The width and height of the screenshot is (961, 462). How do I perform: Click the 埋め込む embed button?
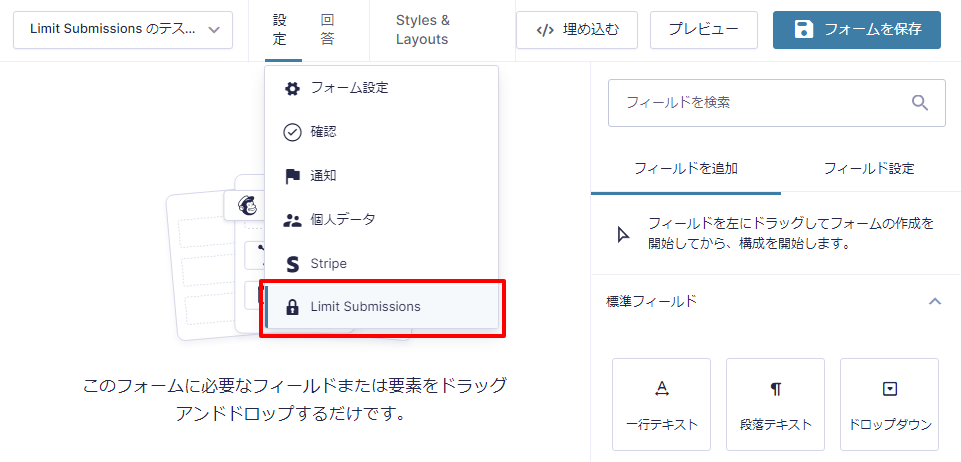click(x=576, y=30)
